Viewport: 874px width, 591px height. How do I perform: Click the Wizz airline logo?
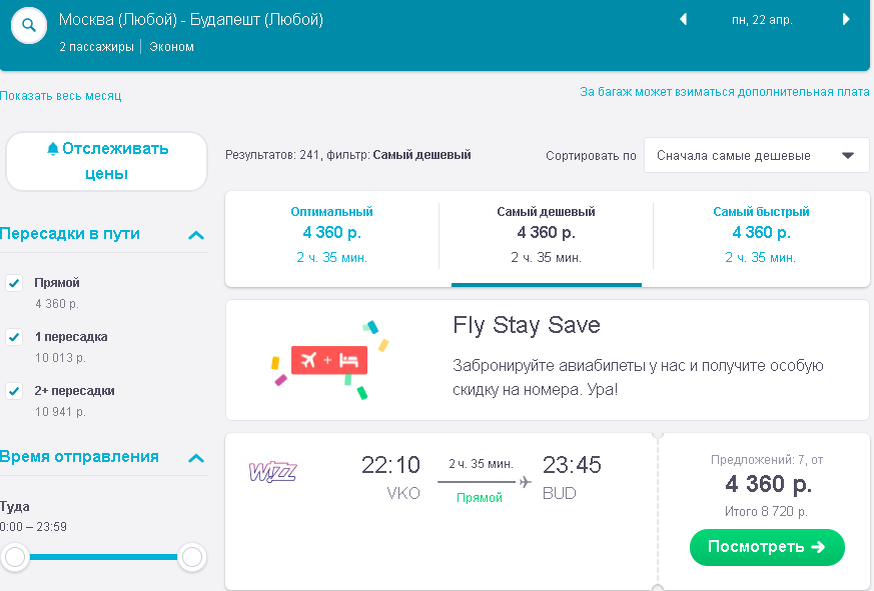272,471
